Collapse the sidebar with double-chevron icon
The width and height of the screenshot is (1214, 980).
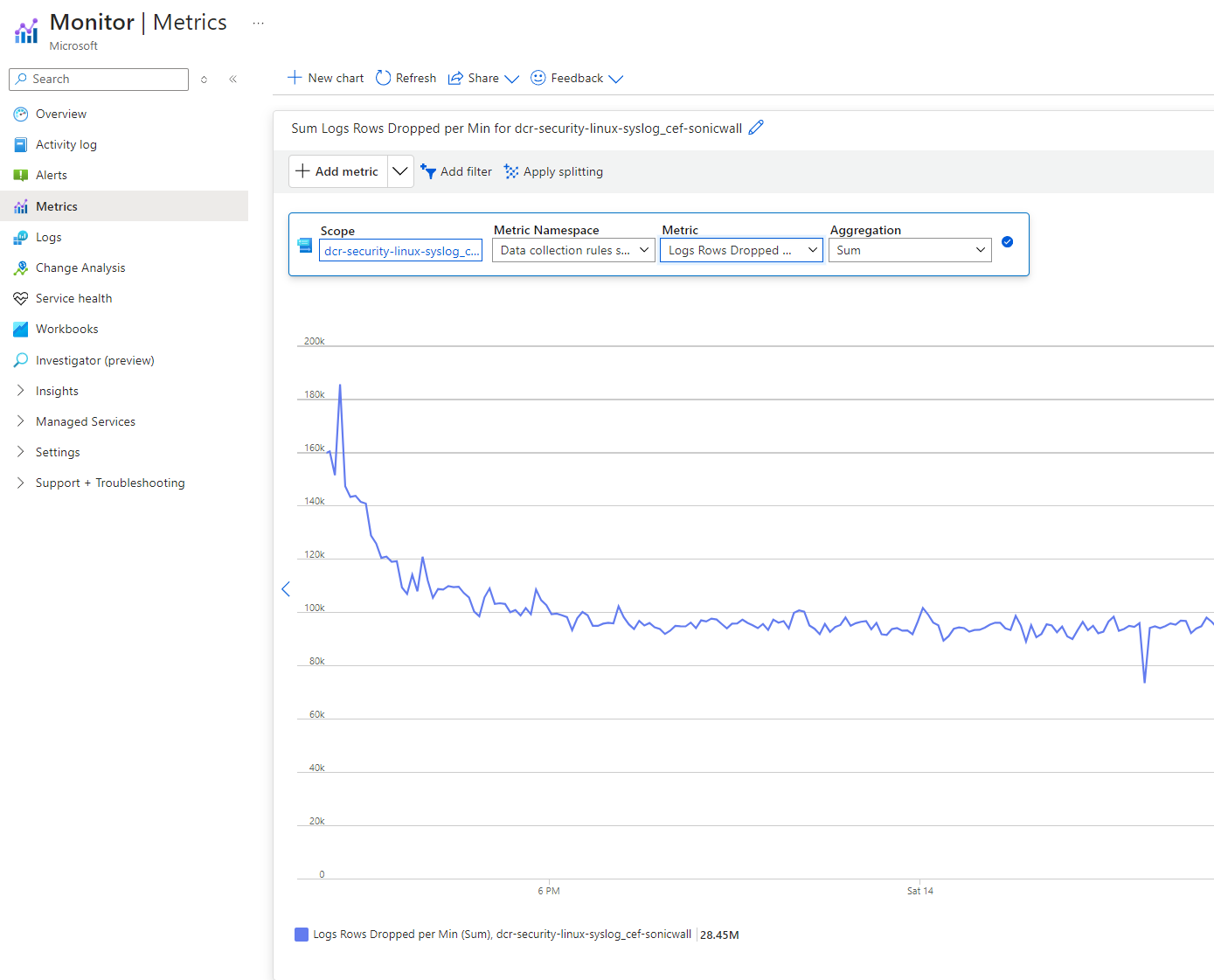tap(233, 80)
